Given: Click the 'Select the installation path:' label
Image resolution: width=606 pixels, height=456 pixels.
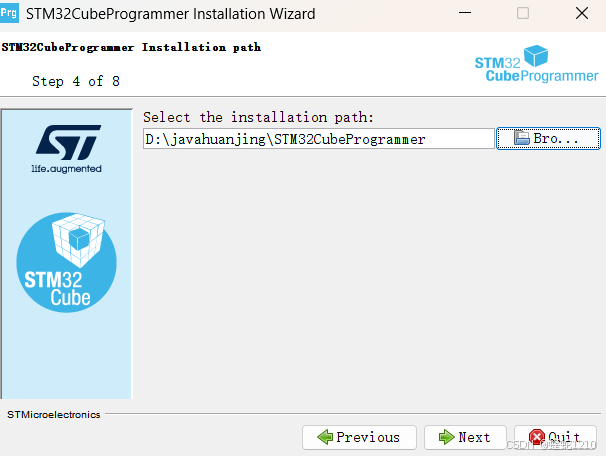Looking at the screenshot, I should point(259,117).
